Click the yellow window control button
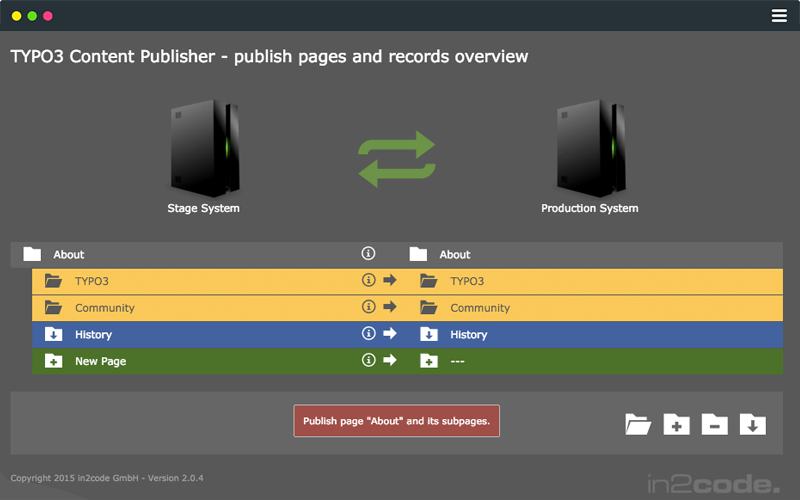800x500 pixels. [16, 16]
